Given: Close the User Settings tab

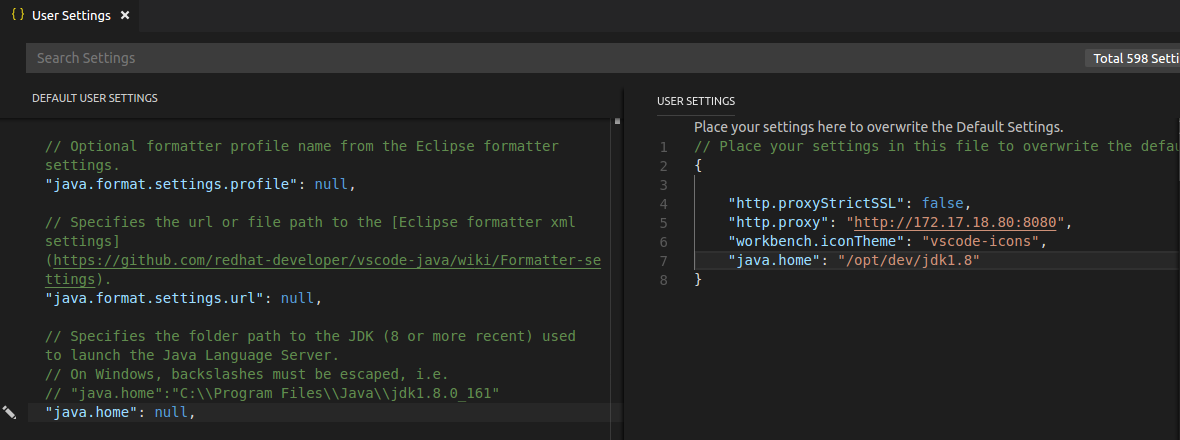Looking at the screenshot, I should point(125,15).
